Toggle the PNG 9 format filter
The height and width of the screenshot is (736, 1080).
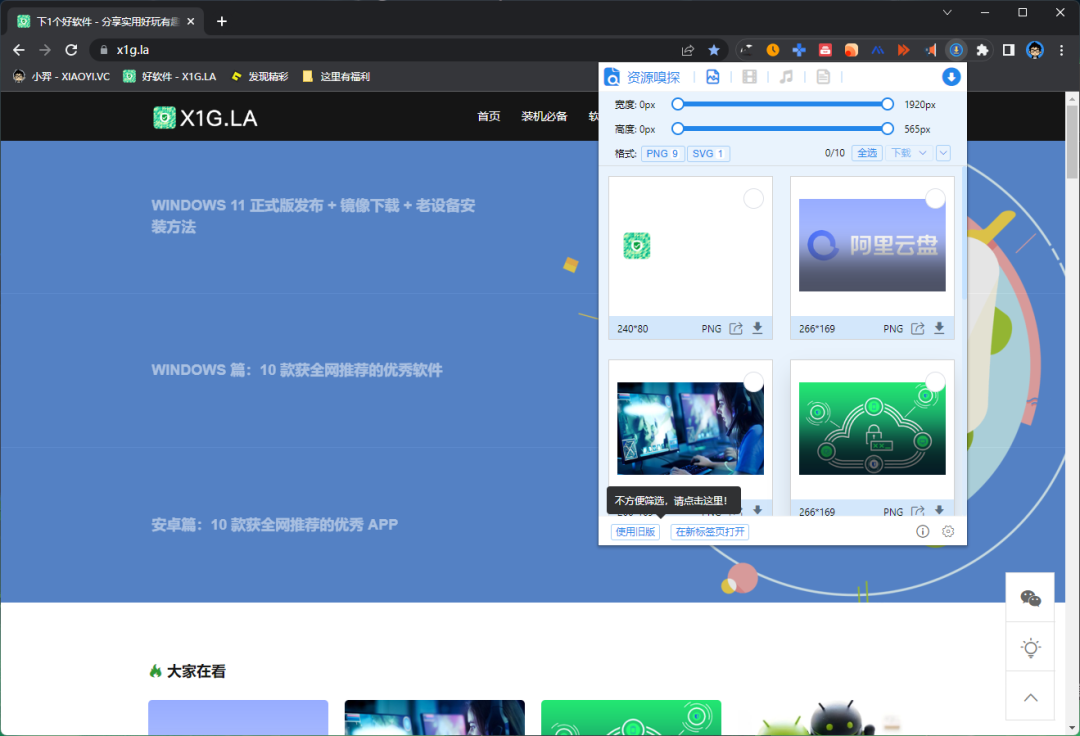662,154
